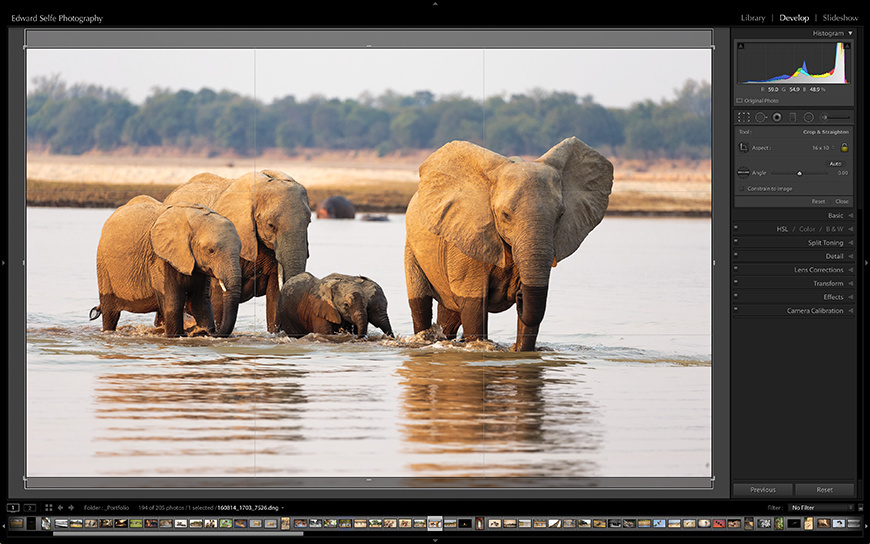Click the second window display button 2

(x=30, y=507)
